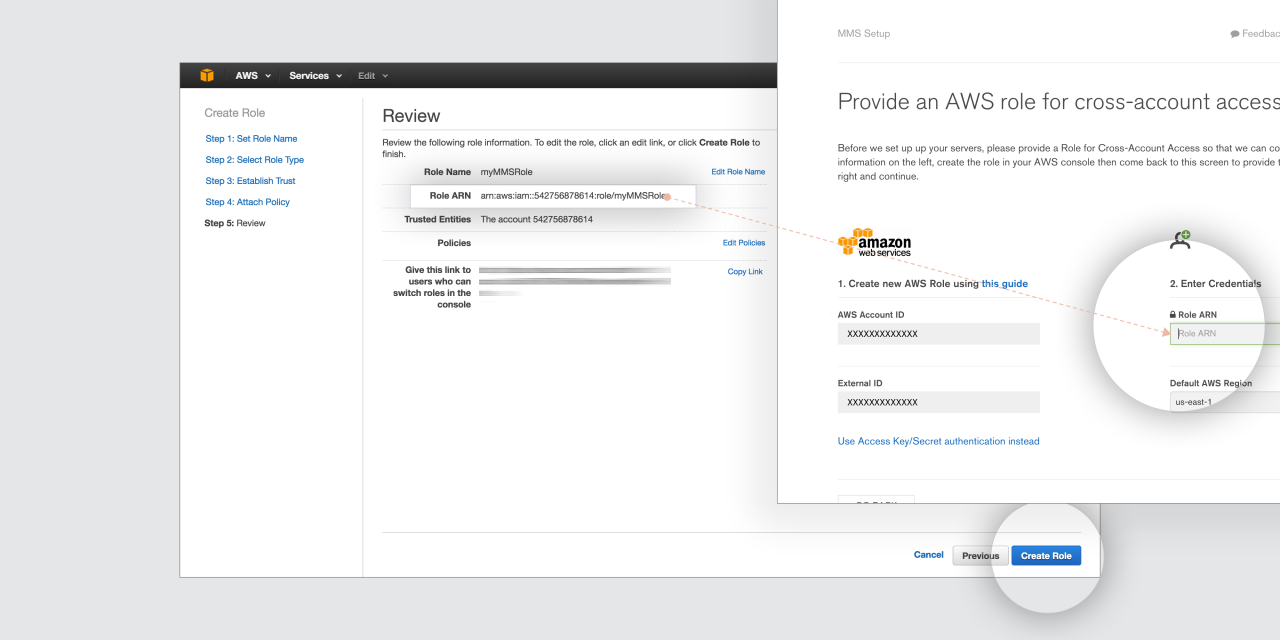Open the Edit Policies link

743,243
